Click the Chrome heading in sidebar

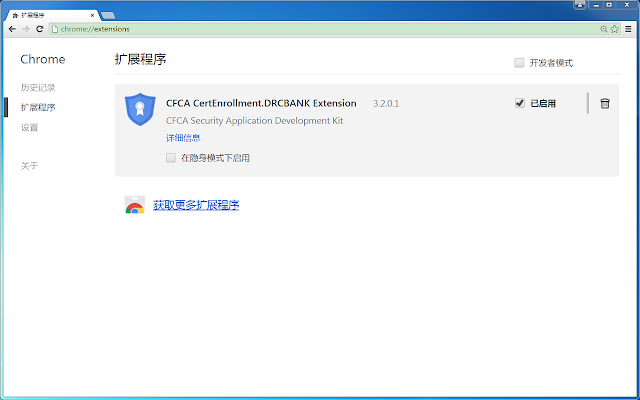click(43, 59)
